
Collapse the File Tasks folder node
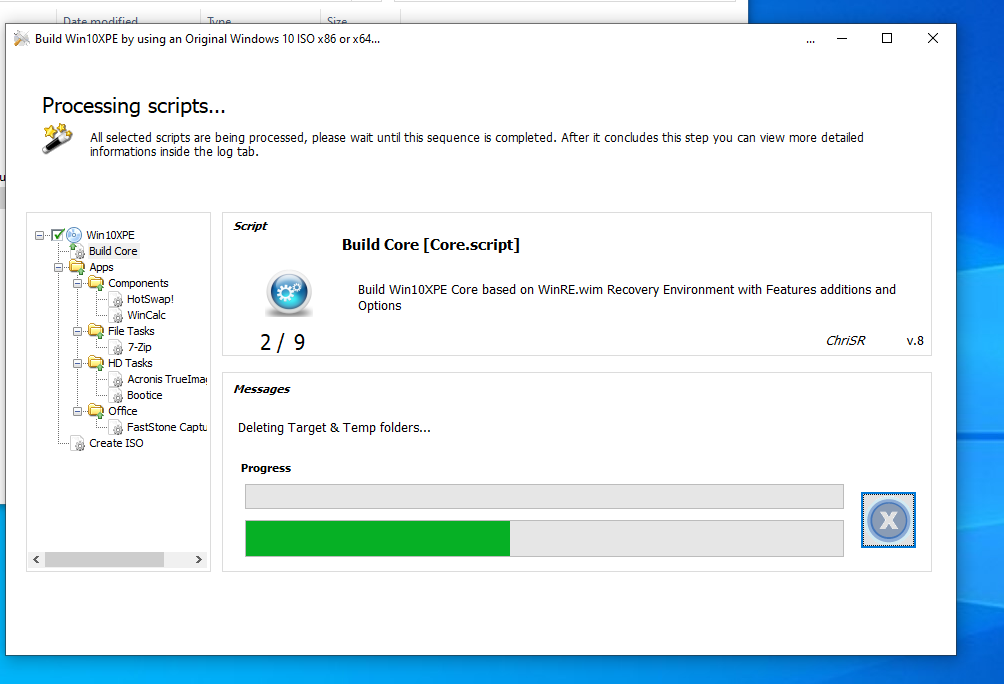point(77,331)
